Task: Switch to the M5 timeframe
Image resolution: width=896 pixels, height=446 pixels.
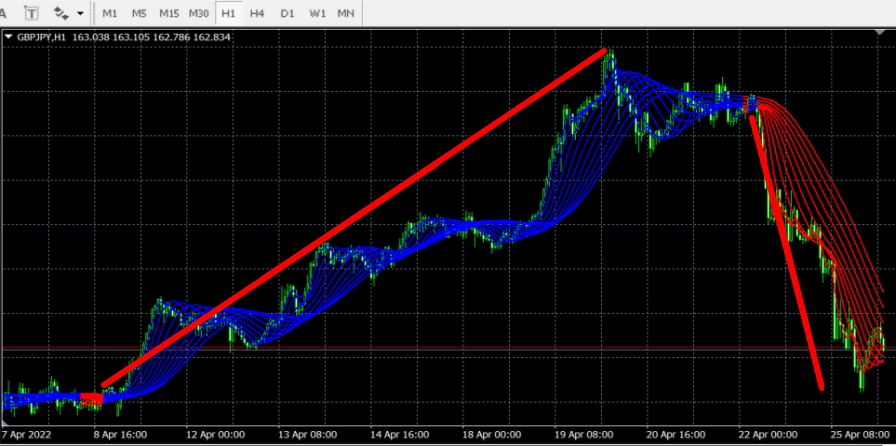Action: point(139,13)
